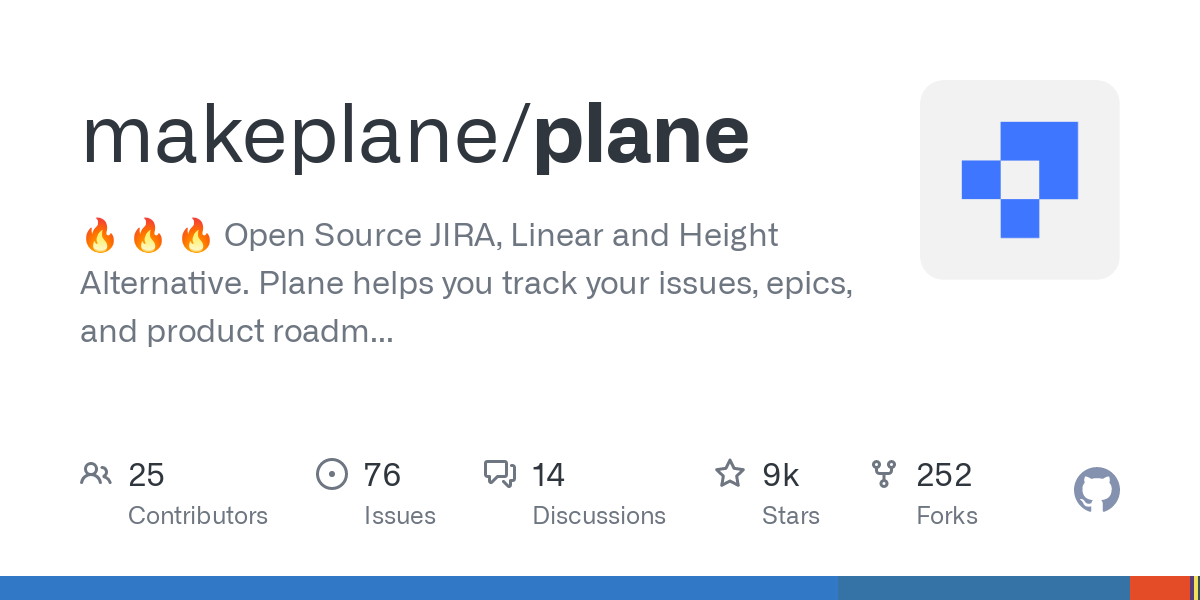This screenshot has width=1200, height=600.
Task: Open the Contributors label under 25
Action: [x=198, y=516]
